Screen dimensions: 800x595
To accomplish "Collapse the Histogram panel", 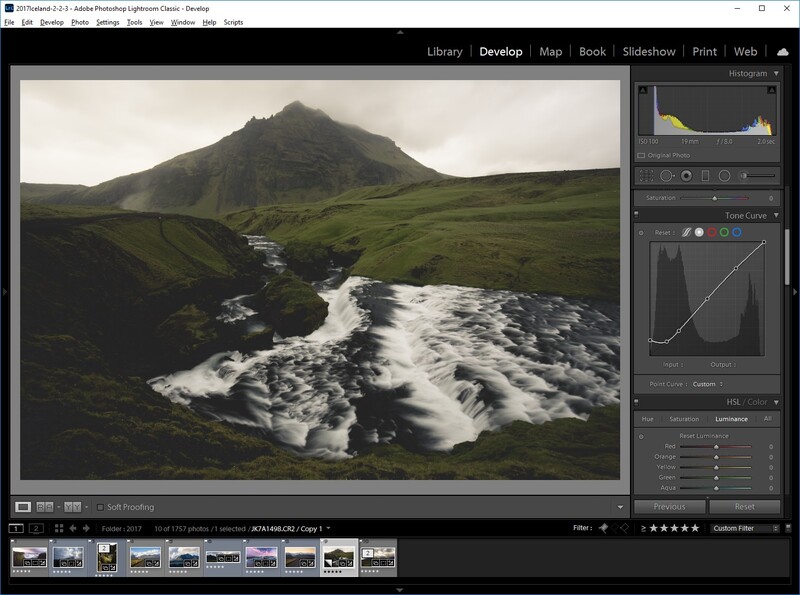I will pyautogui.click(x=776, y=73).
